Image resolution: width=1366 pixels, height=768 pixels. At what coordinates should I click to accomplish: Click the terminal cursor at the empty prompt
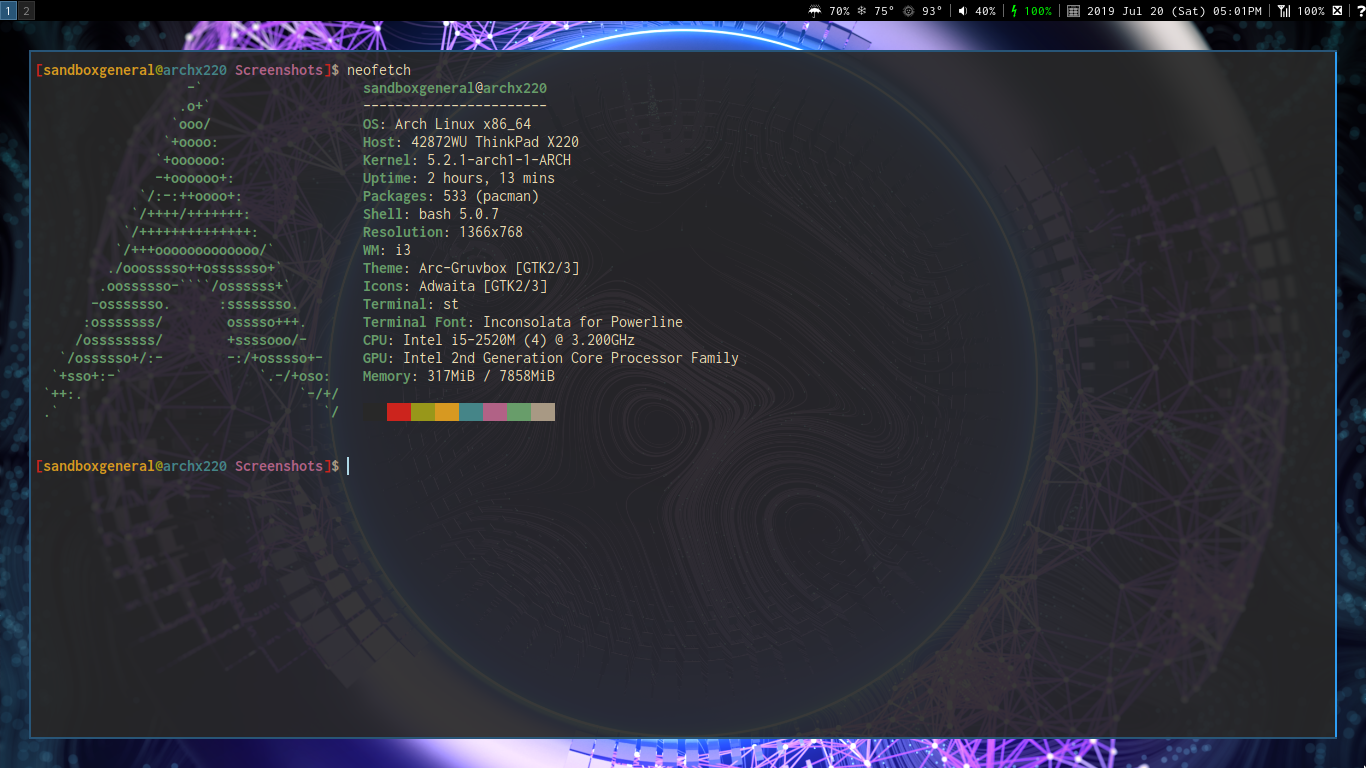[348, 466]
